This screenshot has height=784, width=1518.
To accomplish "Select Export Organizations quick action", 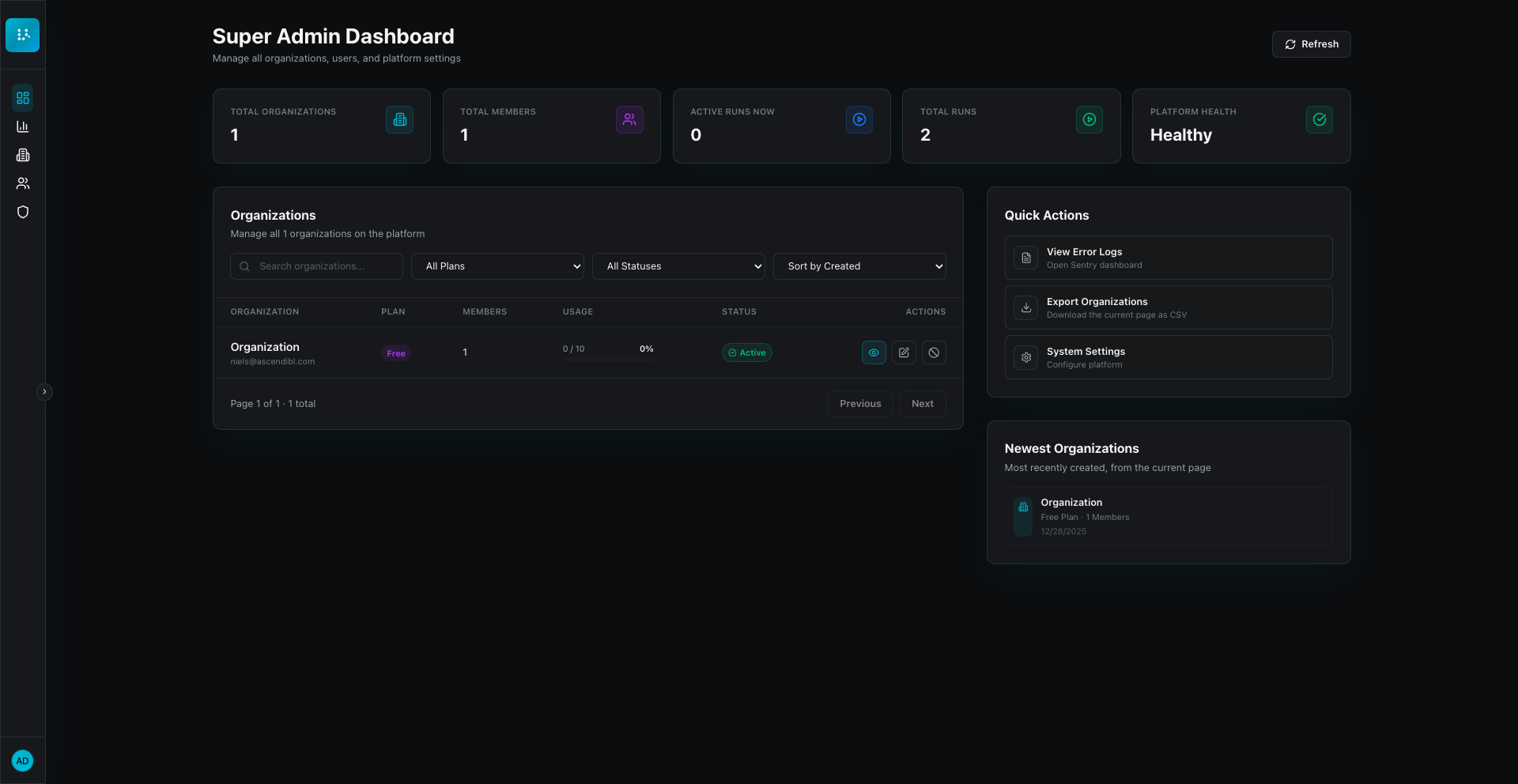I will pos(1169,307).
